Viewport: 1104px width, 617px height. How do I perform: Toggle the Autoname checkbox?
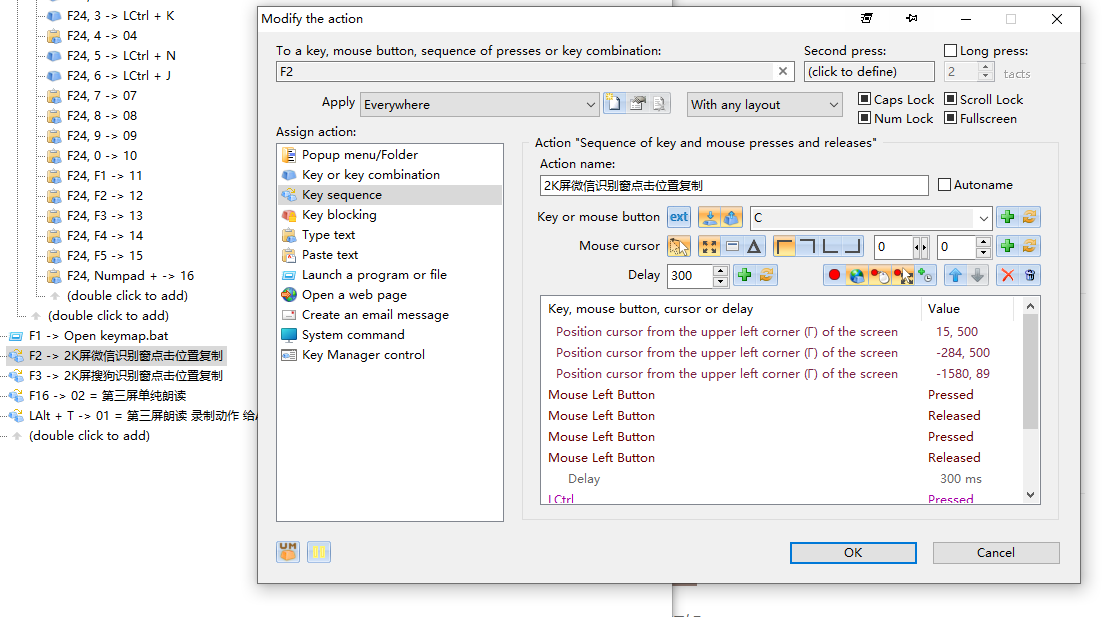[x=945, y=185]
